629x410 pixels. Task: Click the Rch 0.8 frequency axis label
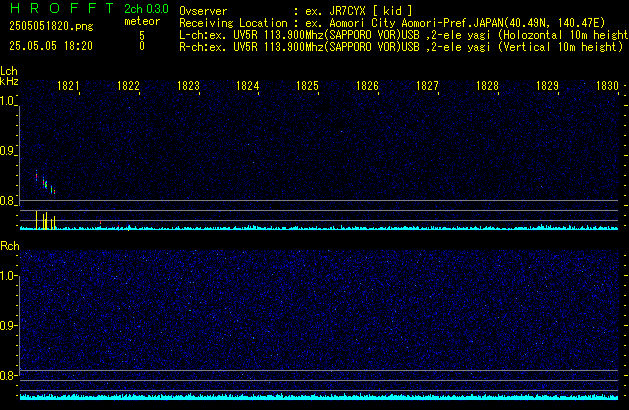8,375
